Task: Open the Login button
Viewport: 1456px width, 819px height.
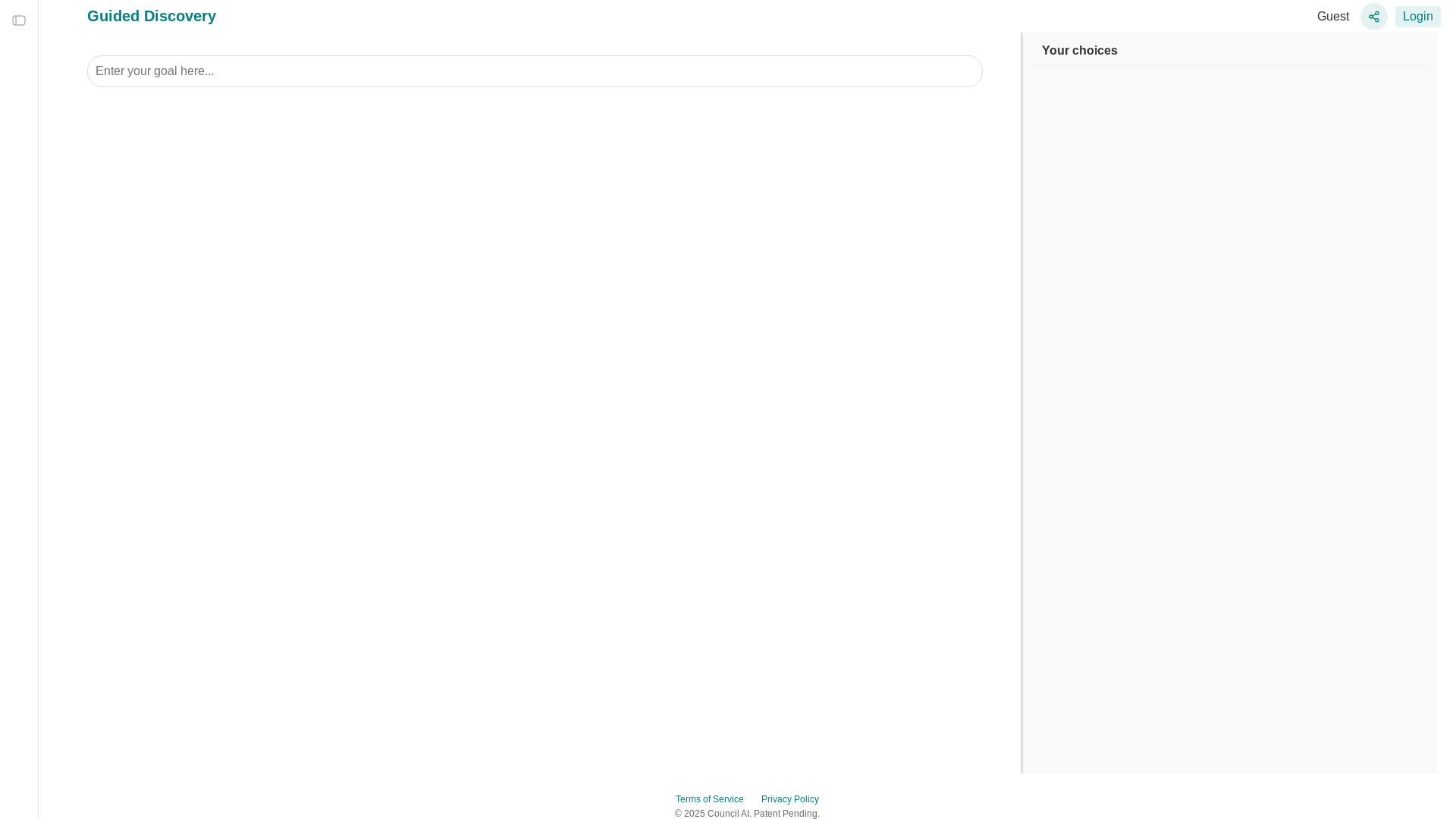Action: (1417, 17)
